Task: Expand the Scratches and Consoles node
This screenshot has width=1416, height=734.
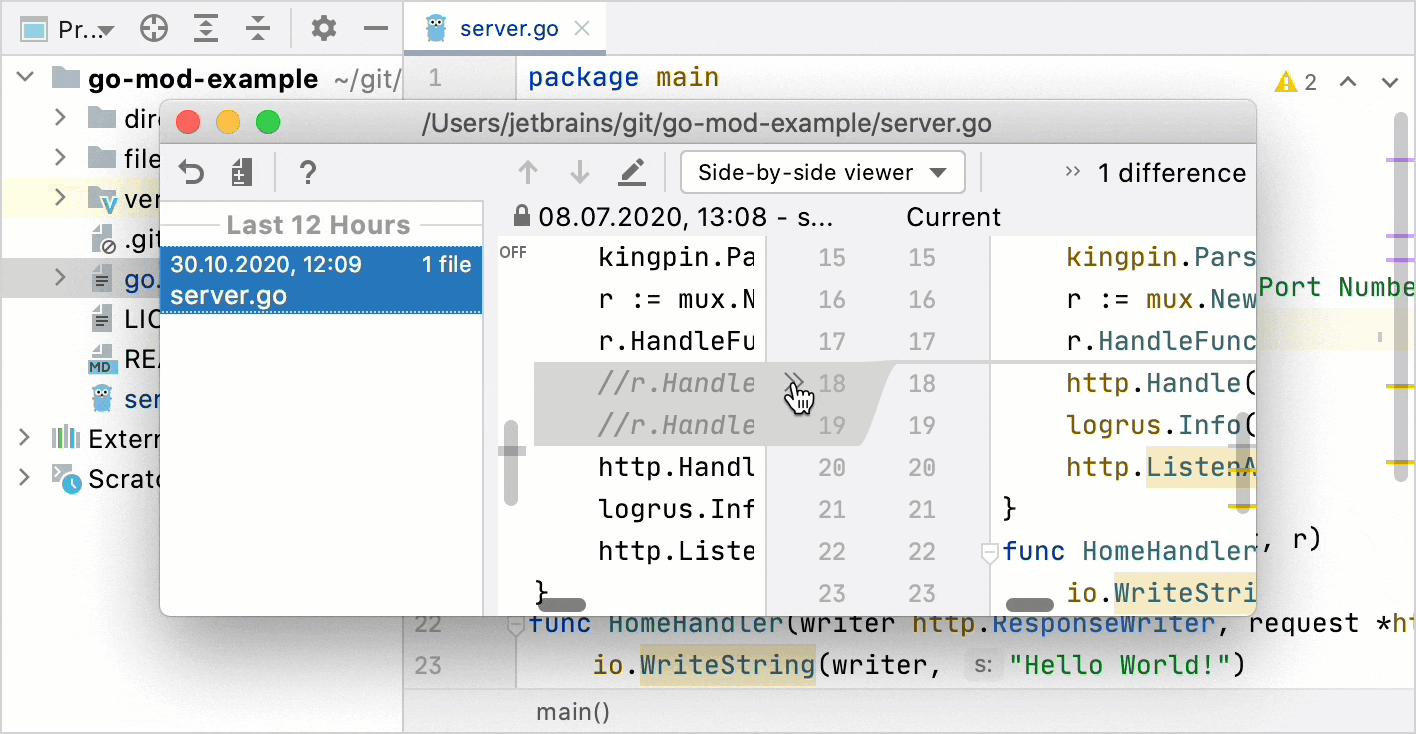Action: [24, 478]
